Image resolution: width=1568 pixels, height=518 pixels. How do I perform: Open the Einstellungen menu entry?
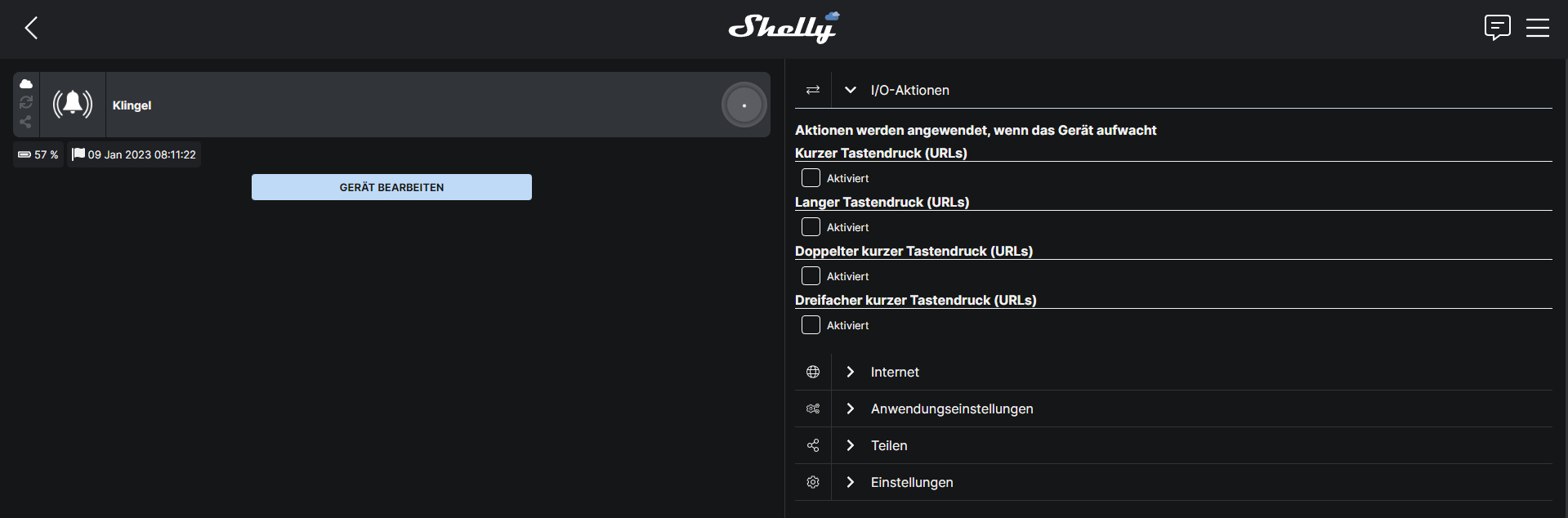click(911, 482)
